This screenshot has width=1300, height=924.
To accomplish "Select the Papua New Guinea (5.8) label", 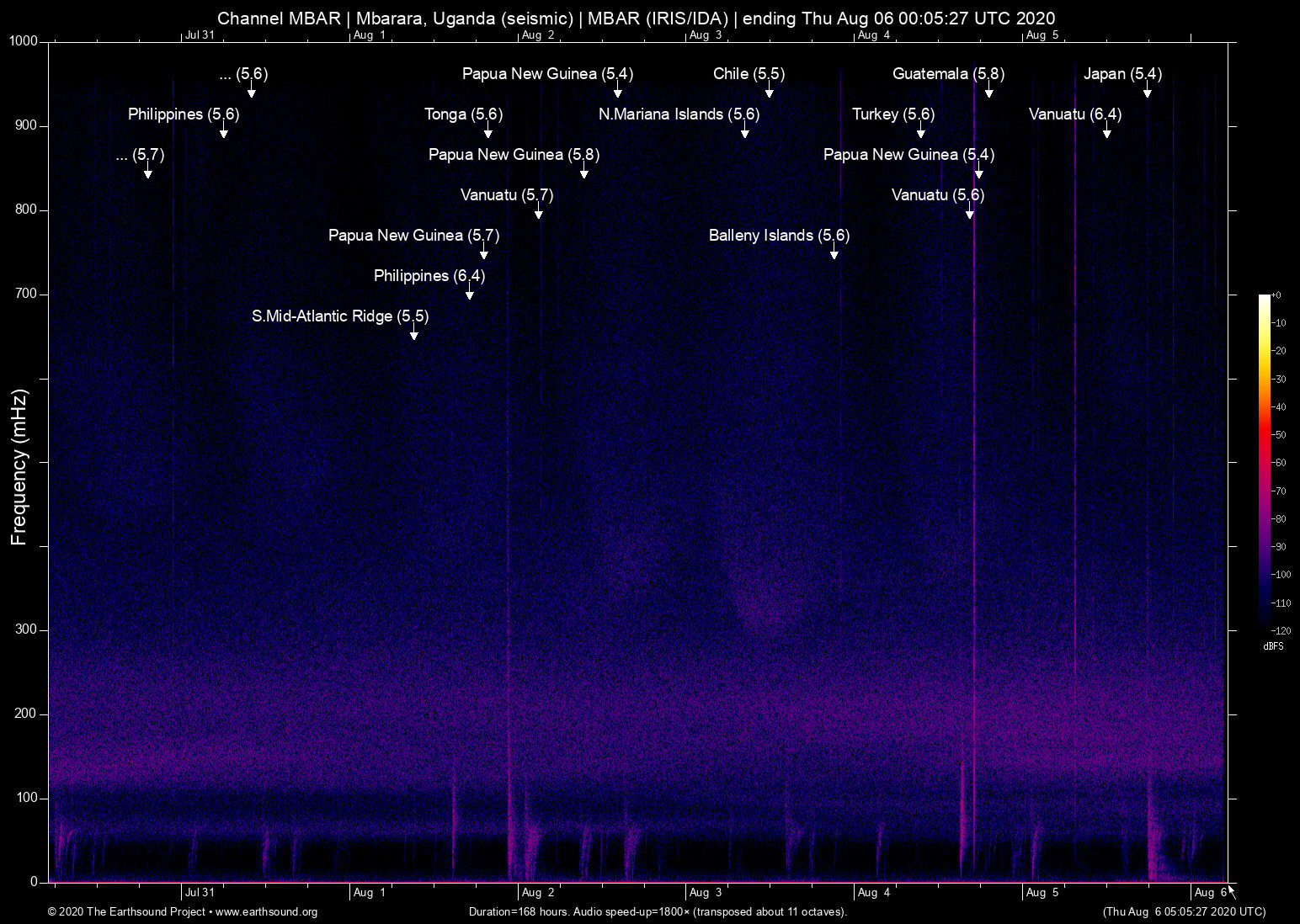I will 514,155.
